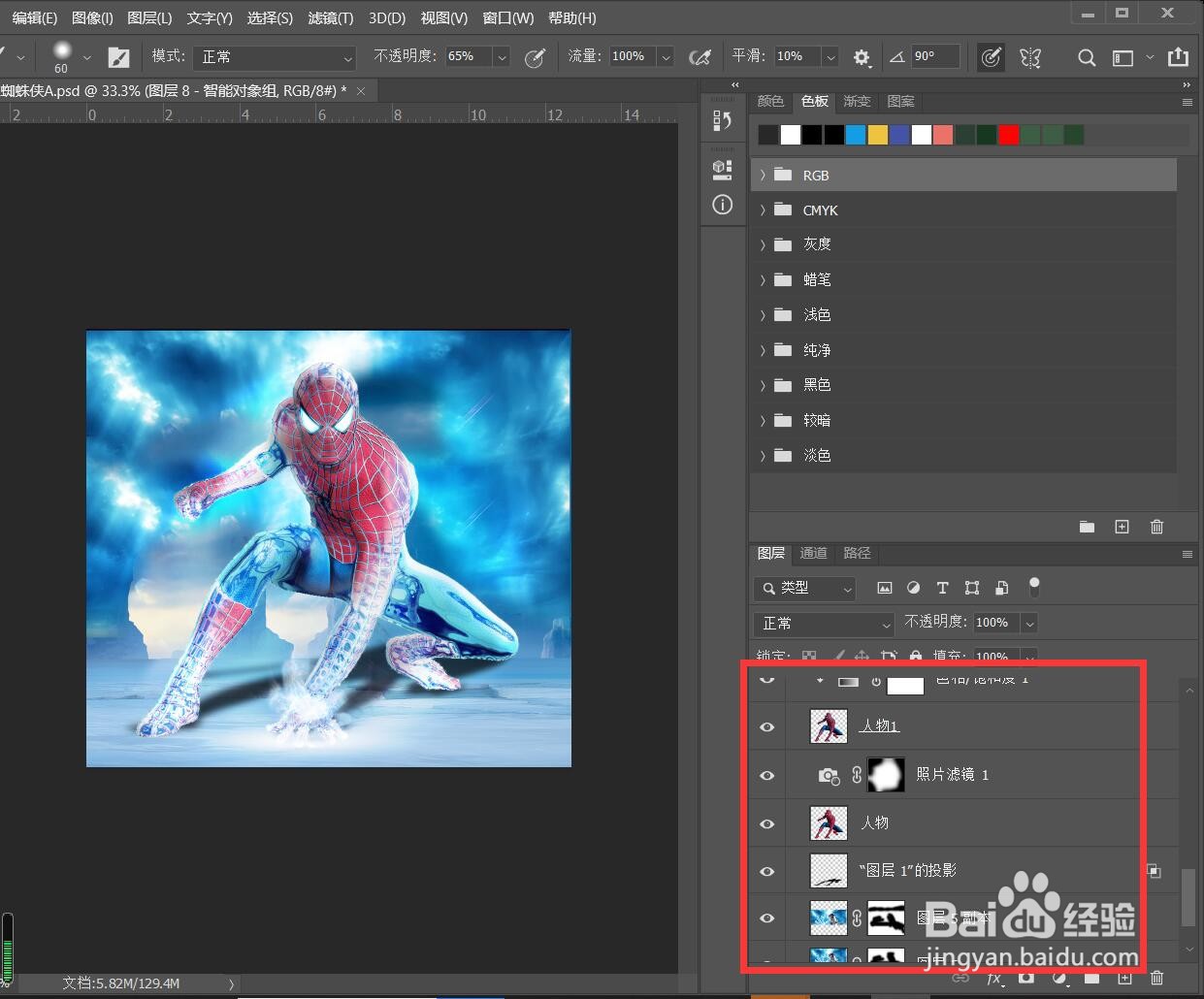Image resolution: width=1204 pixels, height=999 pixels.
Task: Select the red swatch
Action: pos(1008,135)
